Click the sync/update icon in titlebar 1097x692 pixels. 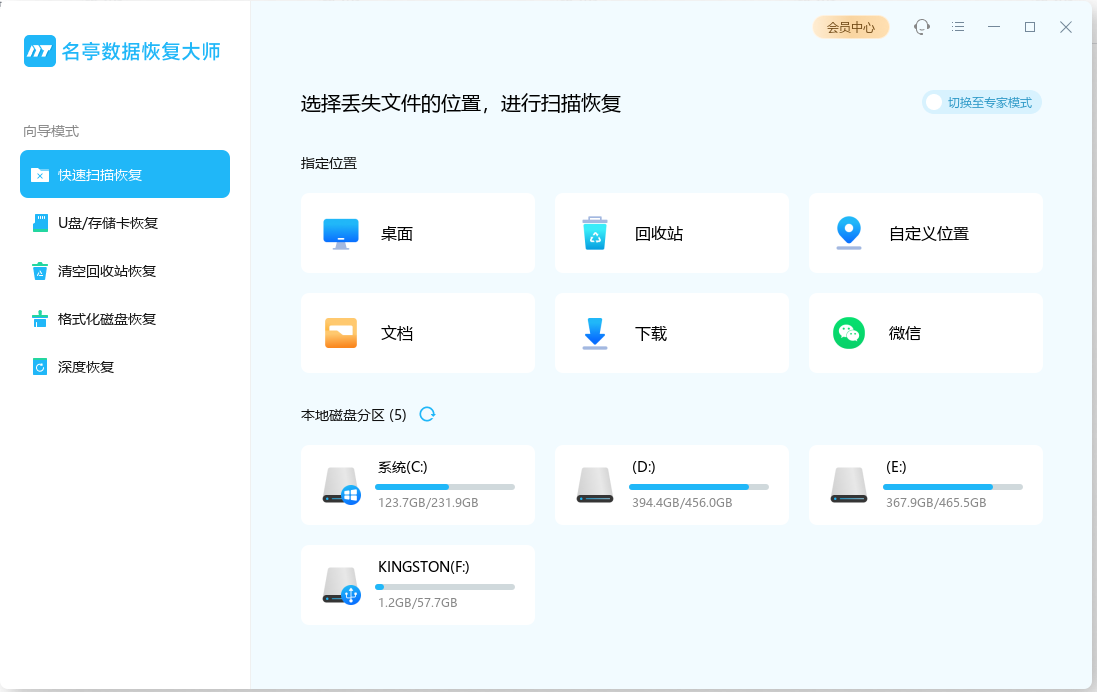(921, 27)
